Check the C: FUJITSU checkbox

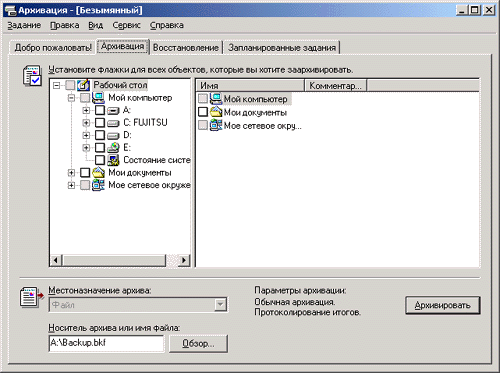100,123
